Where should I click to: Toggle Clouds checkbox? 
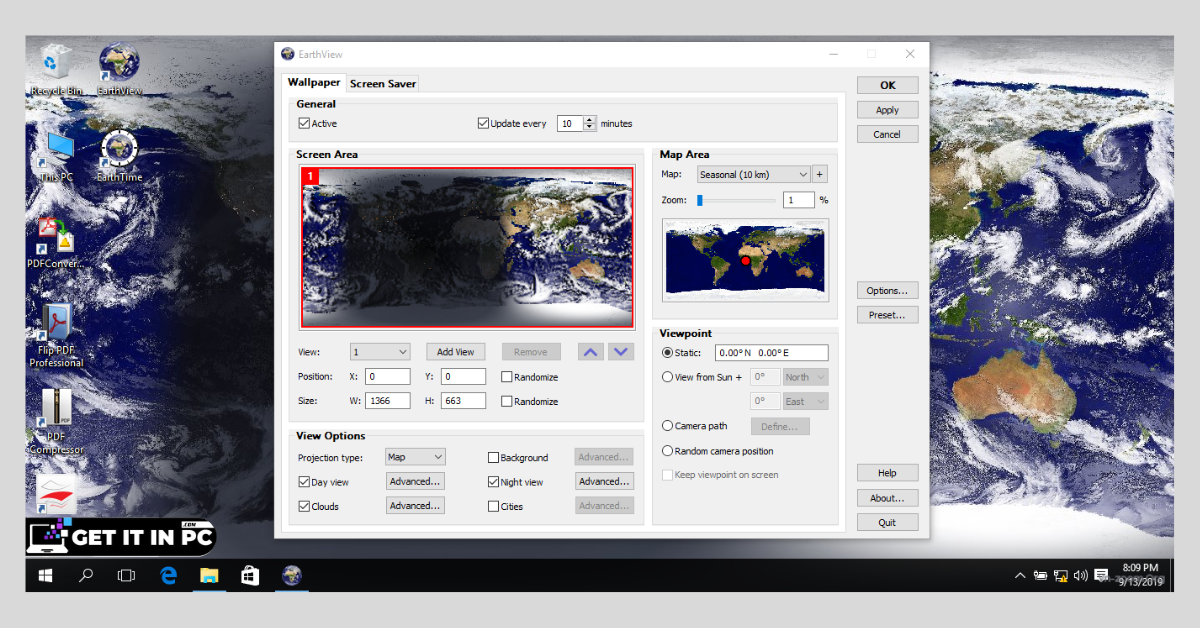click(304, 506)
